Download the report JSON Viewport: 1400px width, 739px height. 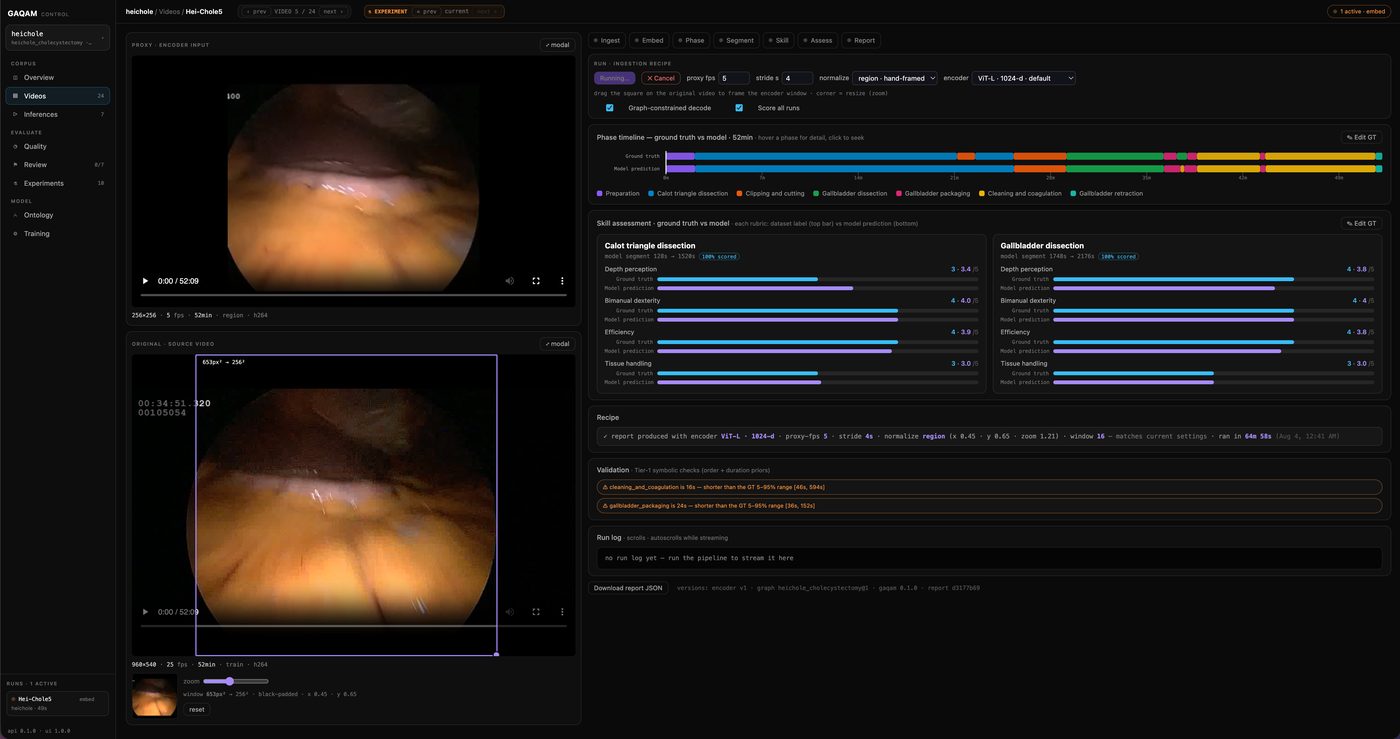(x=628, y=588)
